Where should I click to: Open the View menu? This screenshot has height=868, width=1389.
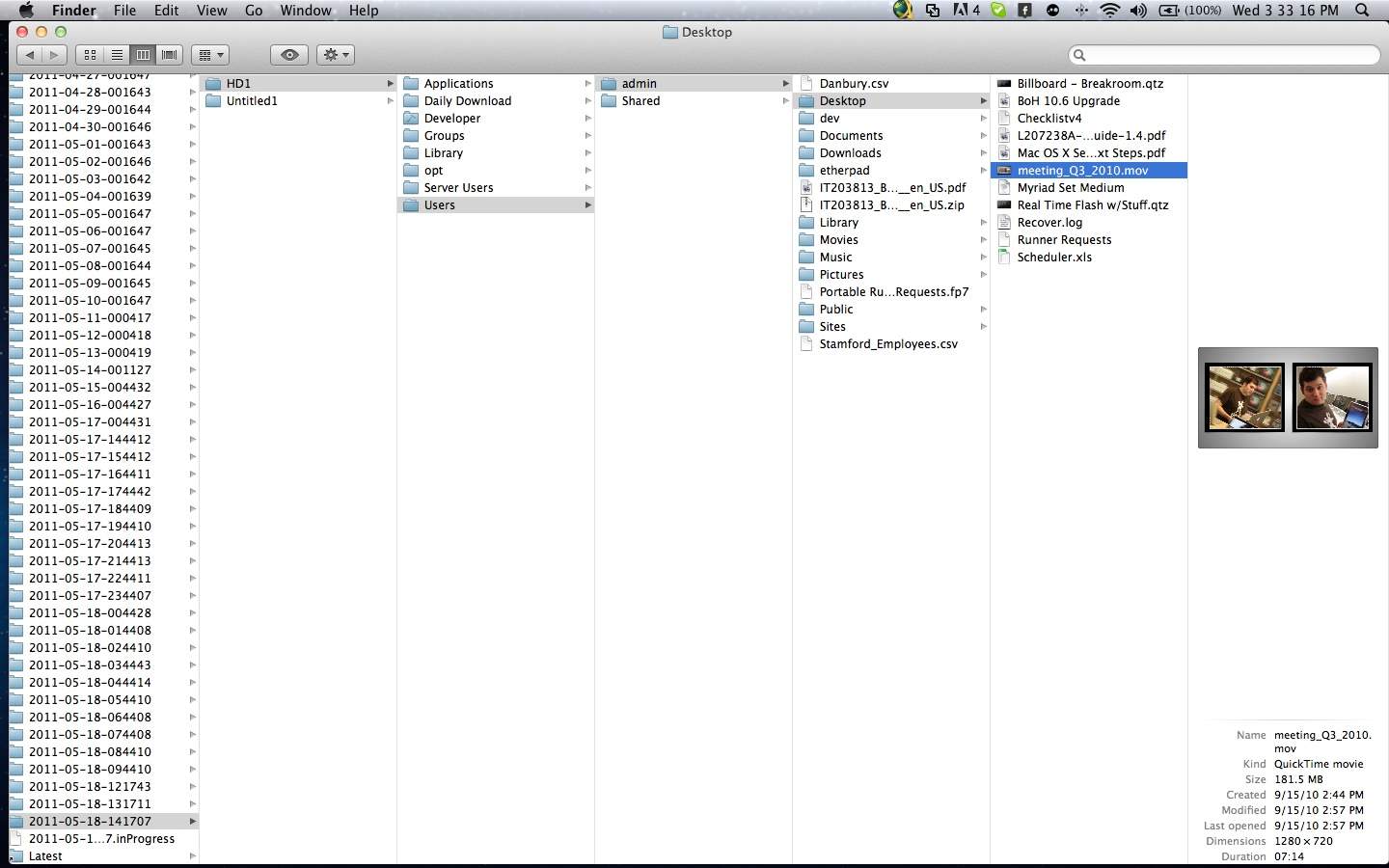coord(211,11)
